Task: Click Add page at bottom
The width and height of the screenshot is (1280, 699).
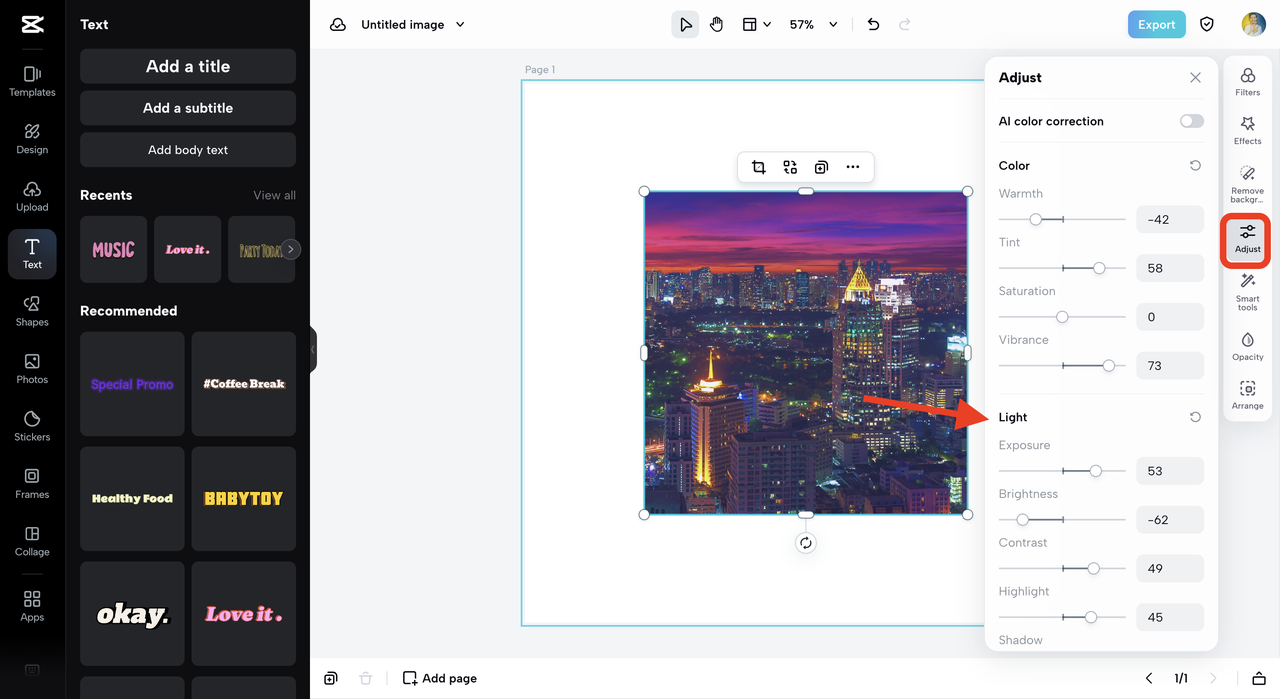Action: pyautogui.click(x=440, y=678)
